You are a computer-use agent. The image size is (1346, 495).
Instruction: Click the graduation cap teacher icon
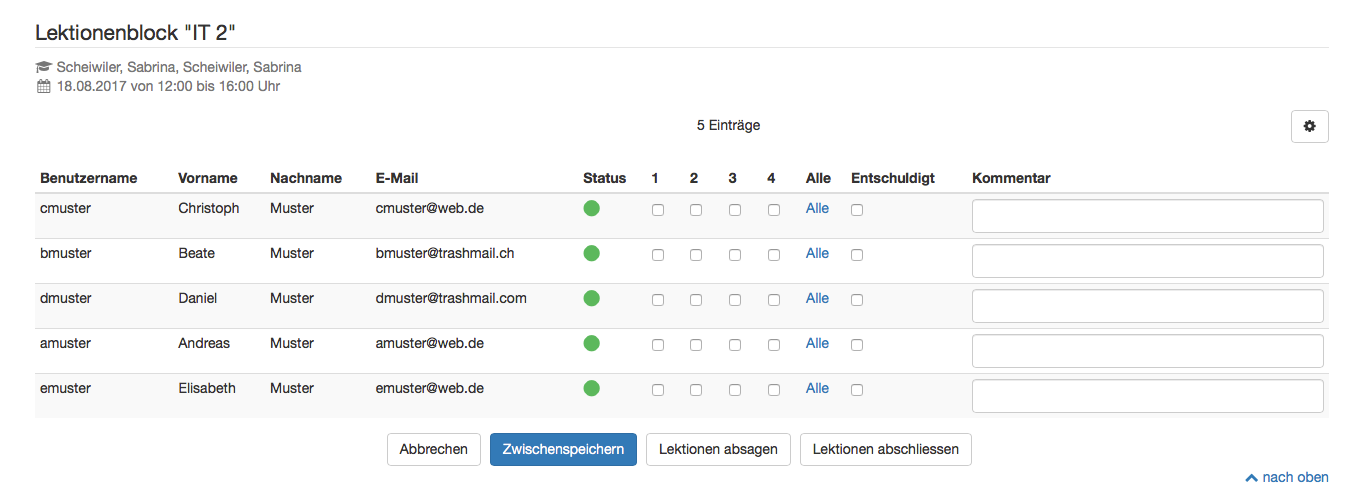tap(43, 67)
